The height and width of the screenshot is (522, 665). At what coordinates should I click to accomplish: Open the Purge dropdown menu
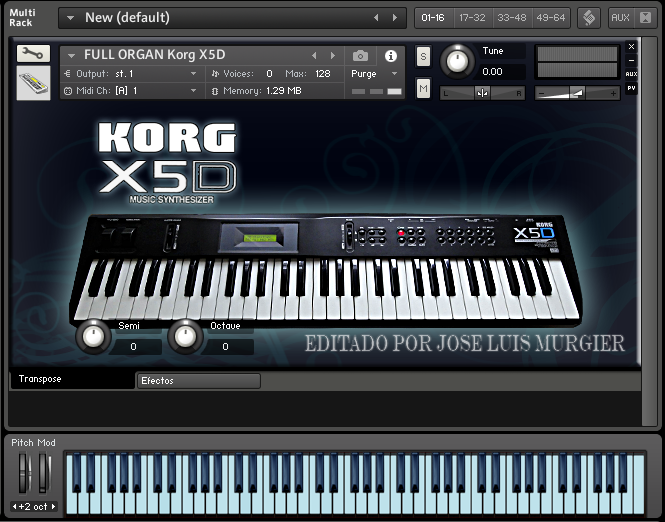point(374,74)
